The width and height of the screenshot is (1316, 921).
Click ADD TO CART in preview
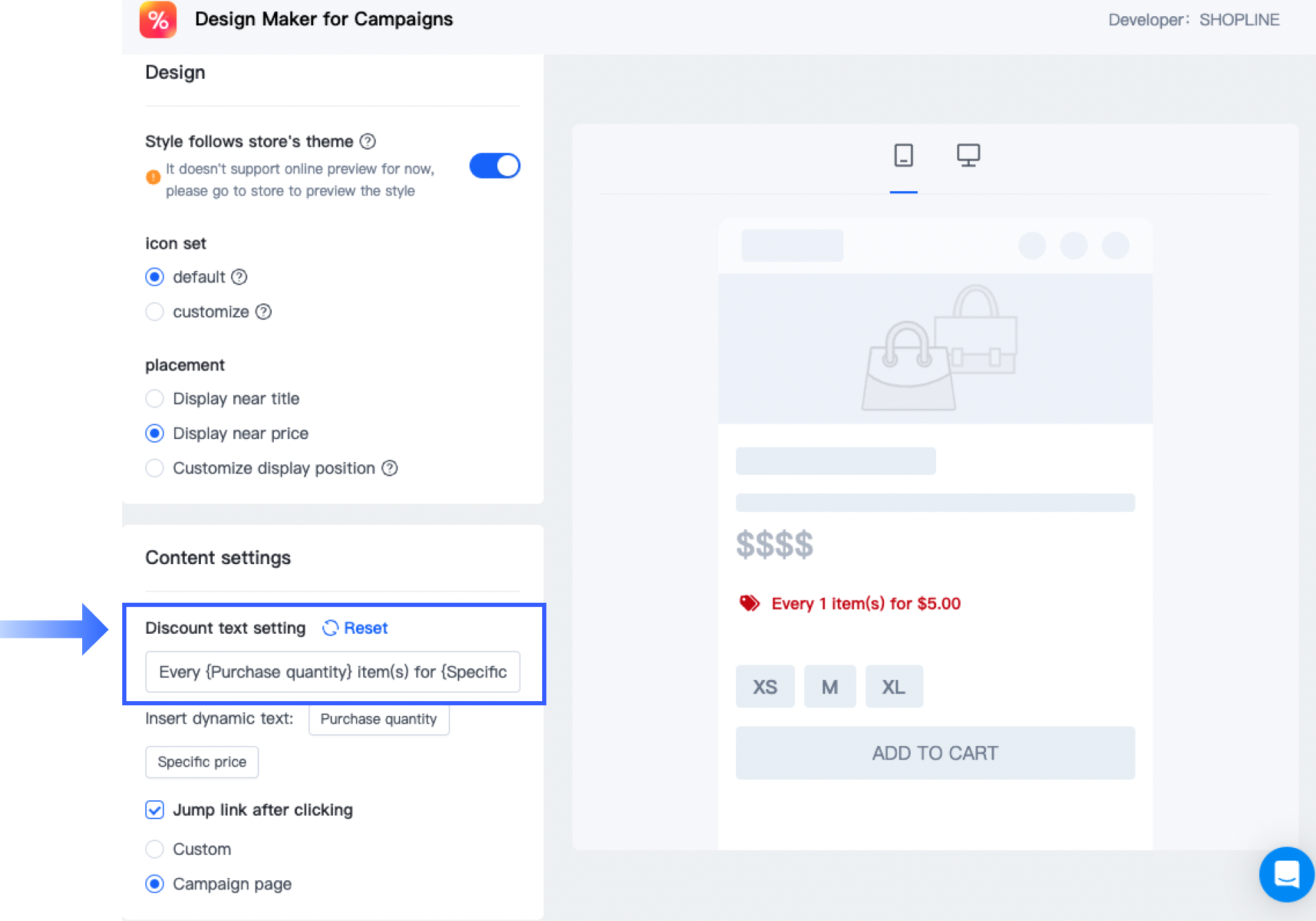(935, 753)
